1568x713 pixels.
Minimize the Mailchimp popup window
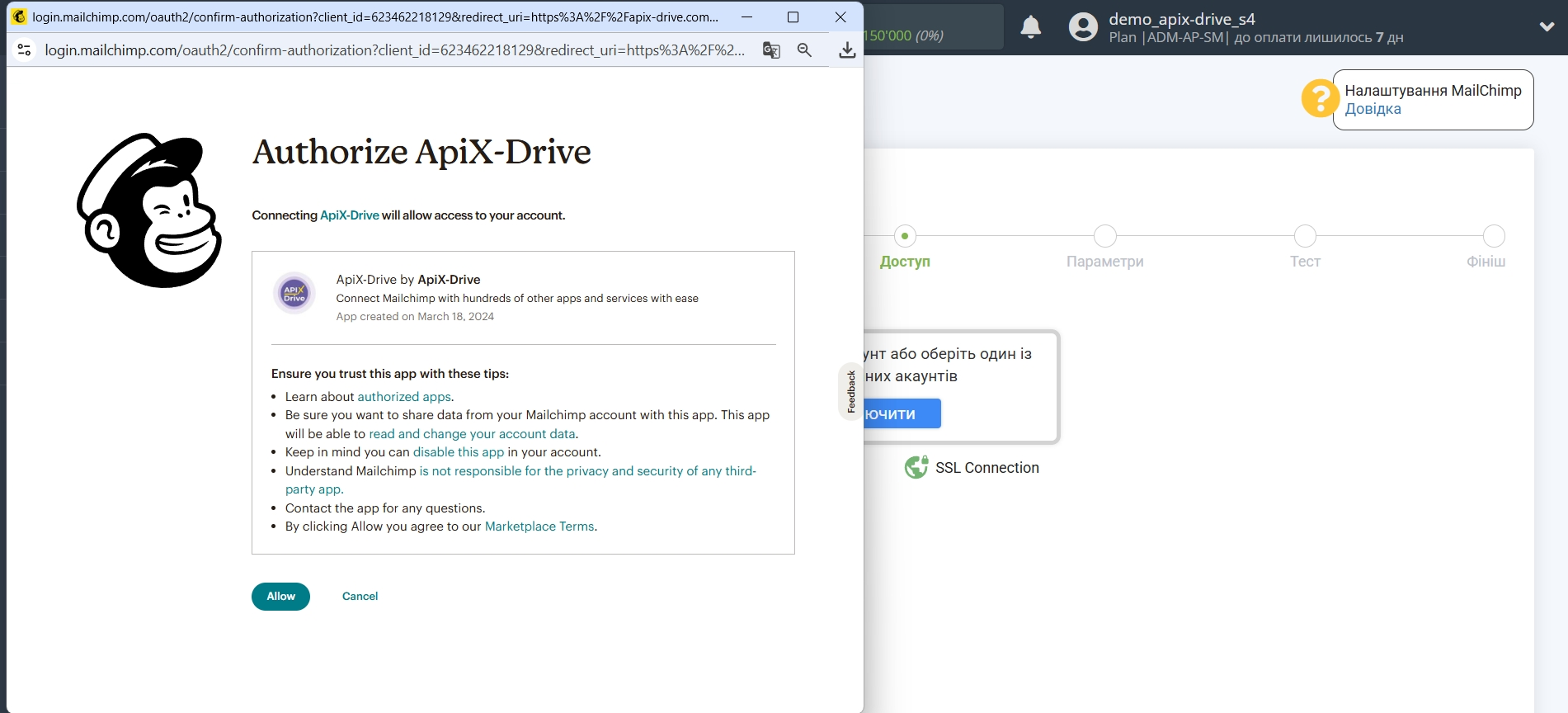tap(746, 17)
